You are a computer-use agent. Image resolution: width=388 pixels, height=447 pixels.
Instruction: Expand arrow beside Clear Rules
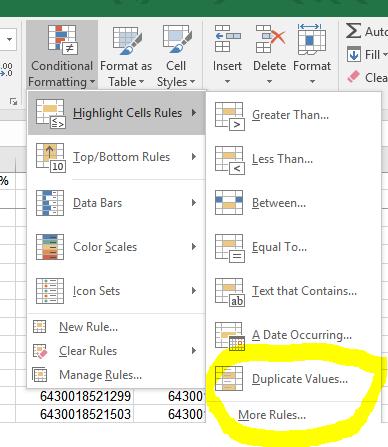194,350
